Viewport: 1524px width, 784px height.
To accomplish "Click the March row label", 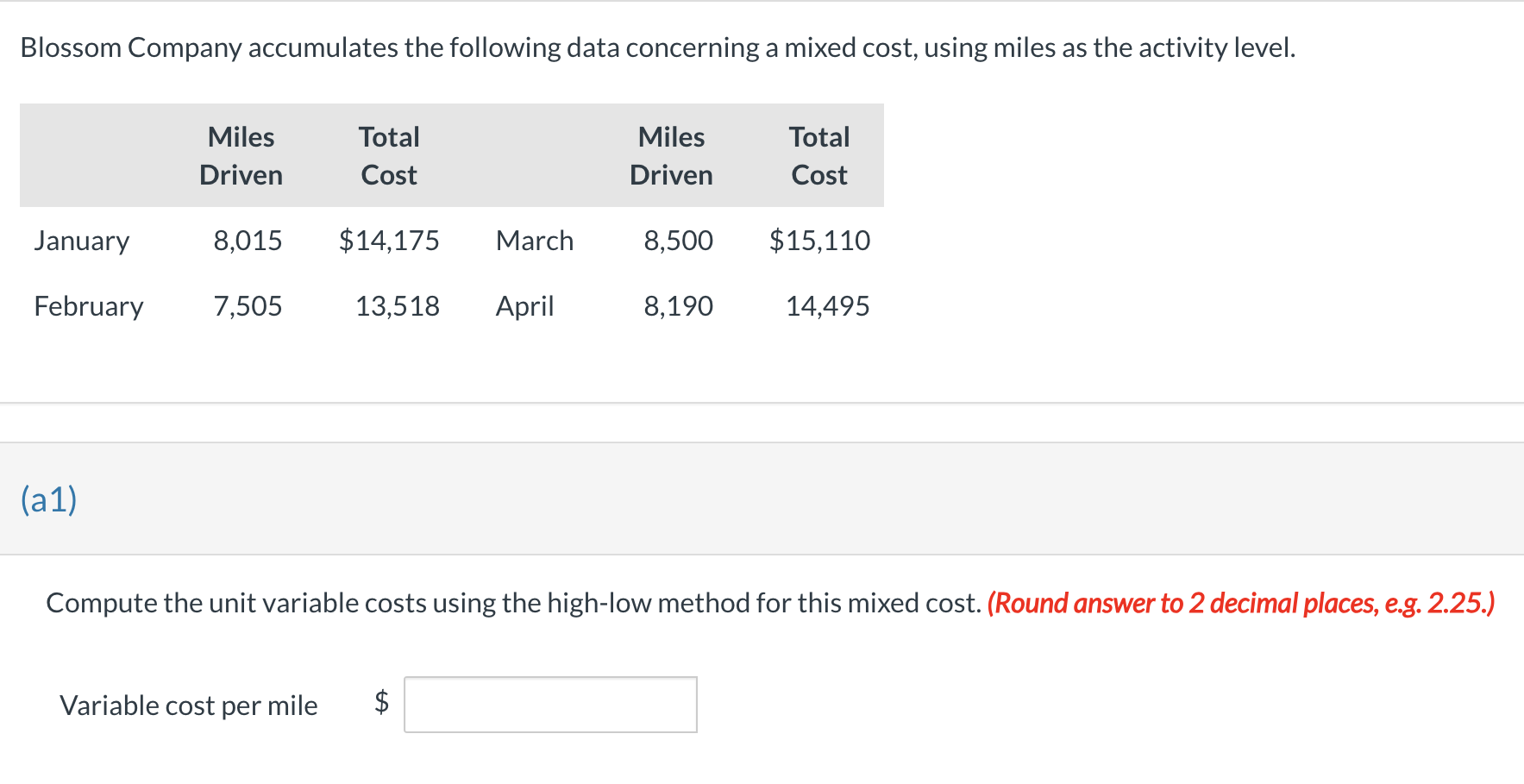I will 535,241.
